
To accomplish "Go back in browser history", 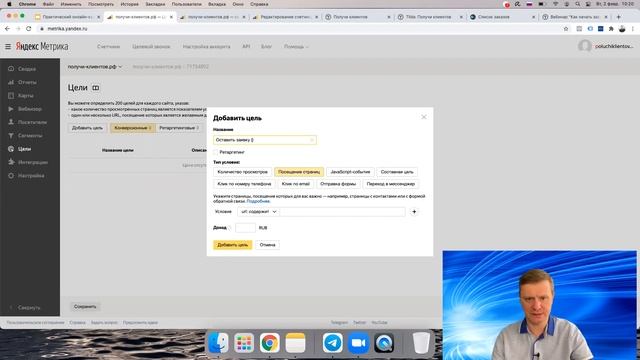I will coord(7,29).
